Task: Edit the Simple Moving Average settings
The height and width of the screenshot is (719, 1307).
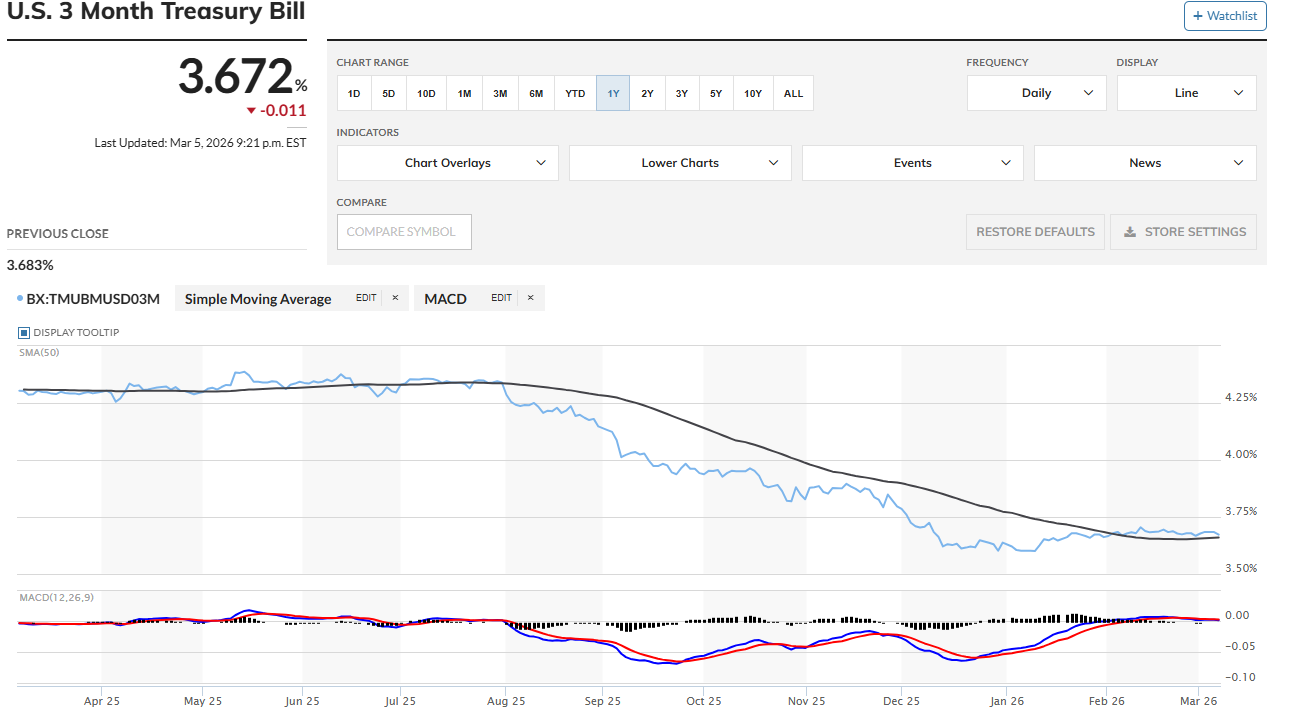Action: point(366,298)
